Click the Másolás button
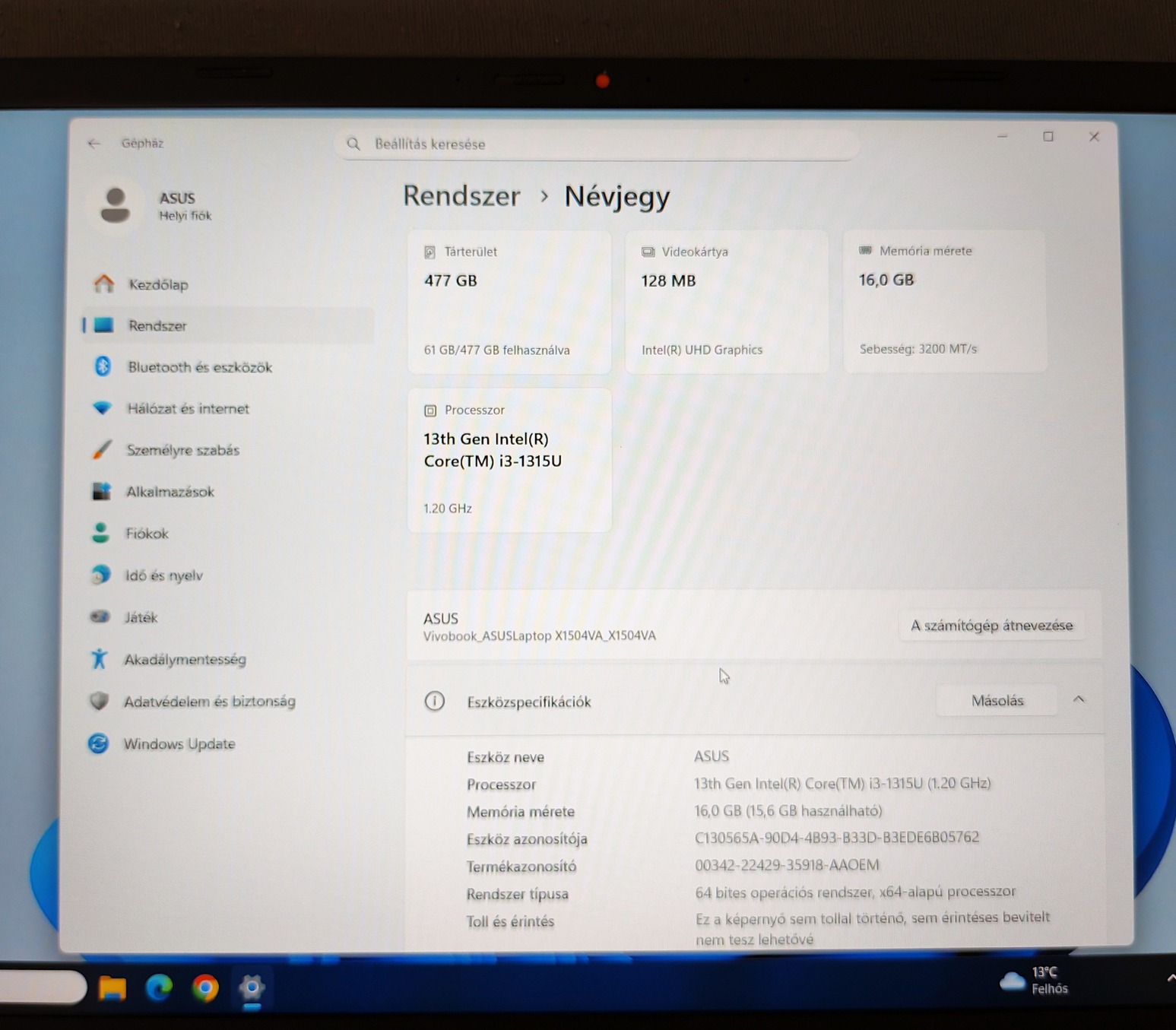Viewport: 1176px width, 1030px height. point(997,700)
